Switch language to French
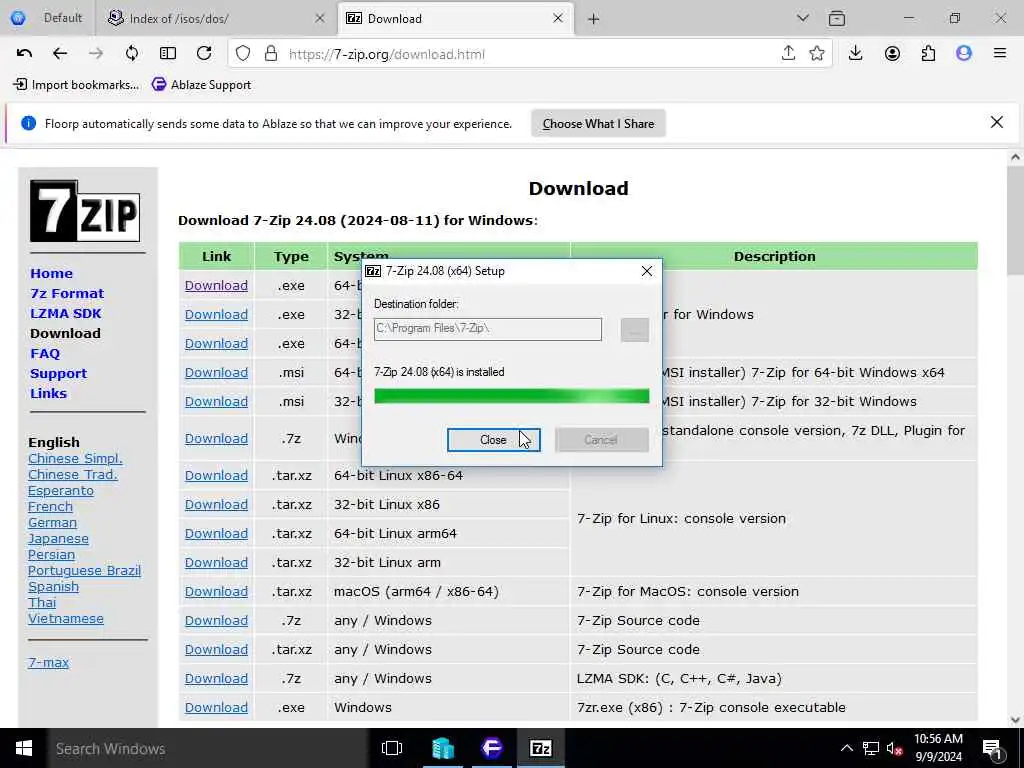This screenshot has height=768, width=1024. pyautogui.click(x=50, y=507)
